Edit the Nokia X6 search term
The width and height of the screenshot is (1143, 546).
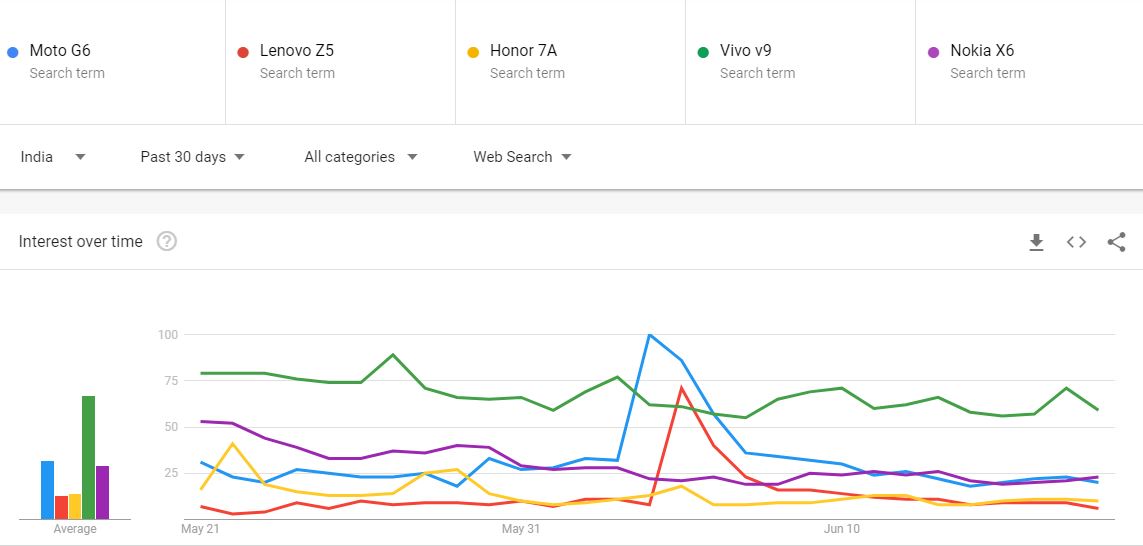click(982, 51)
